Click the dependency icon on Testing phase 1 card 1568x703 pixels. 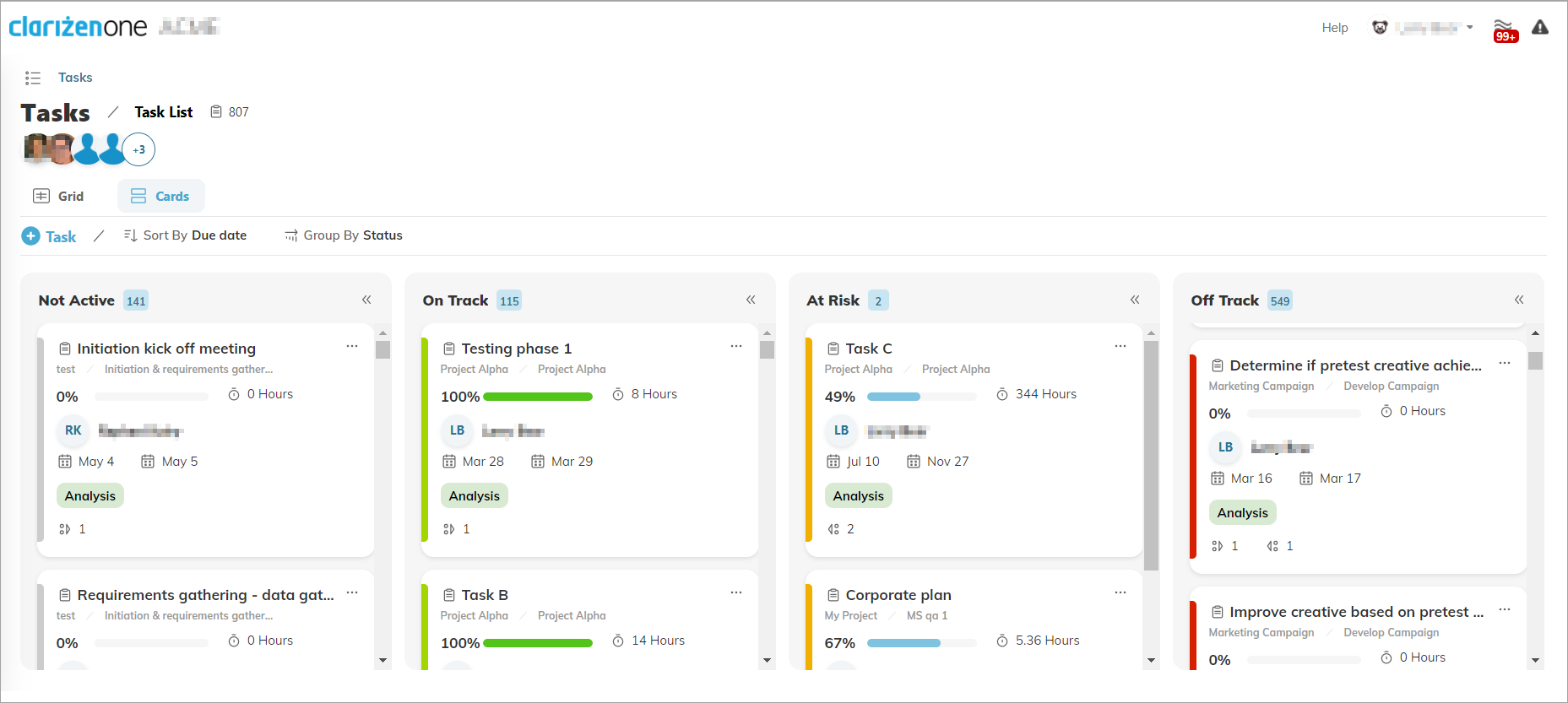coord(448,529)
